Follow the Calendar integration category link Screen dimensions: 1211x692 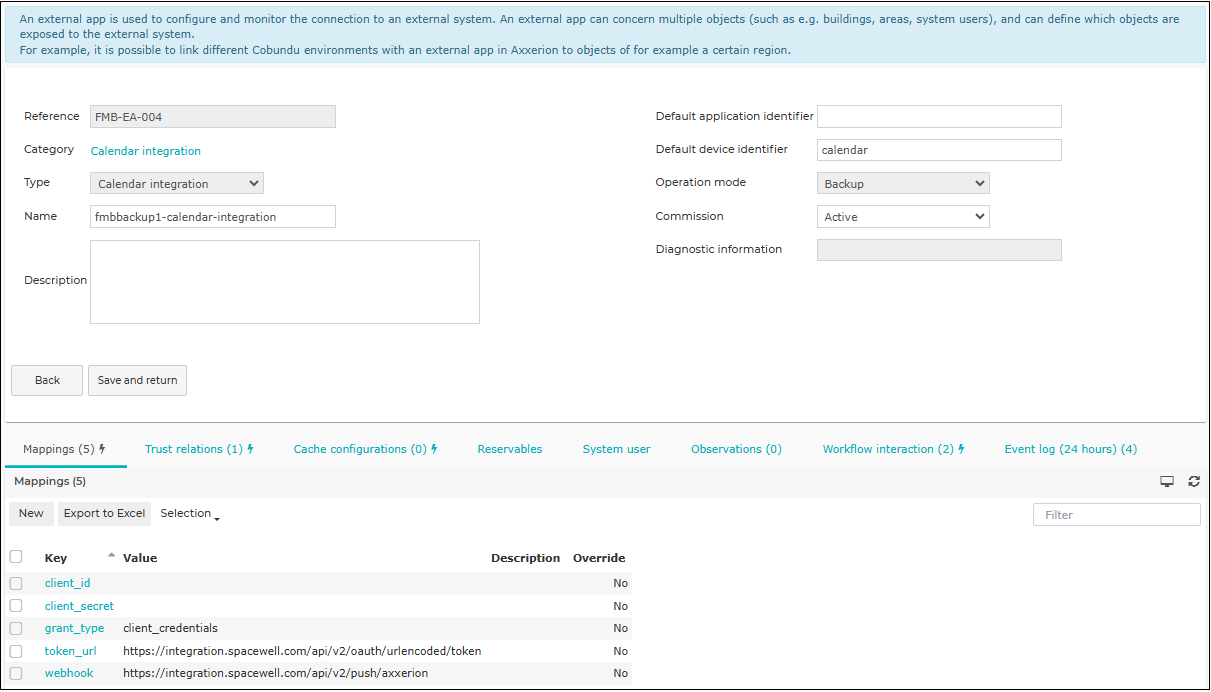point(146,151)
